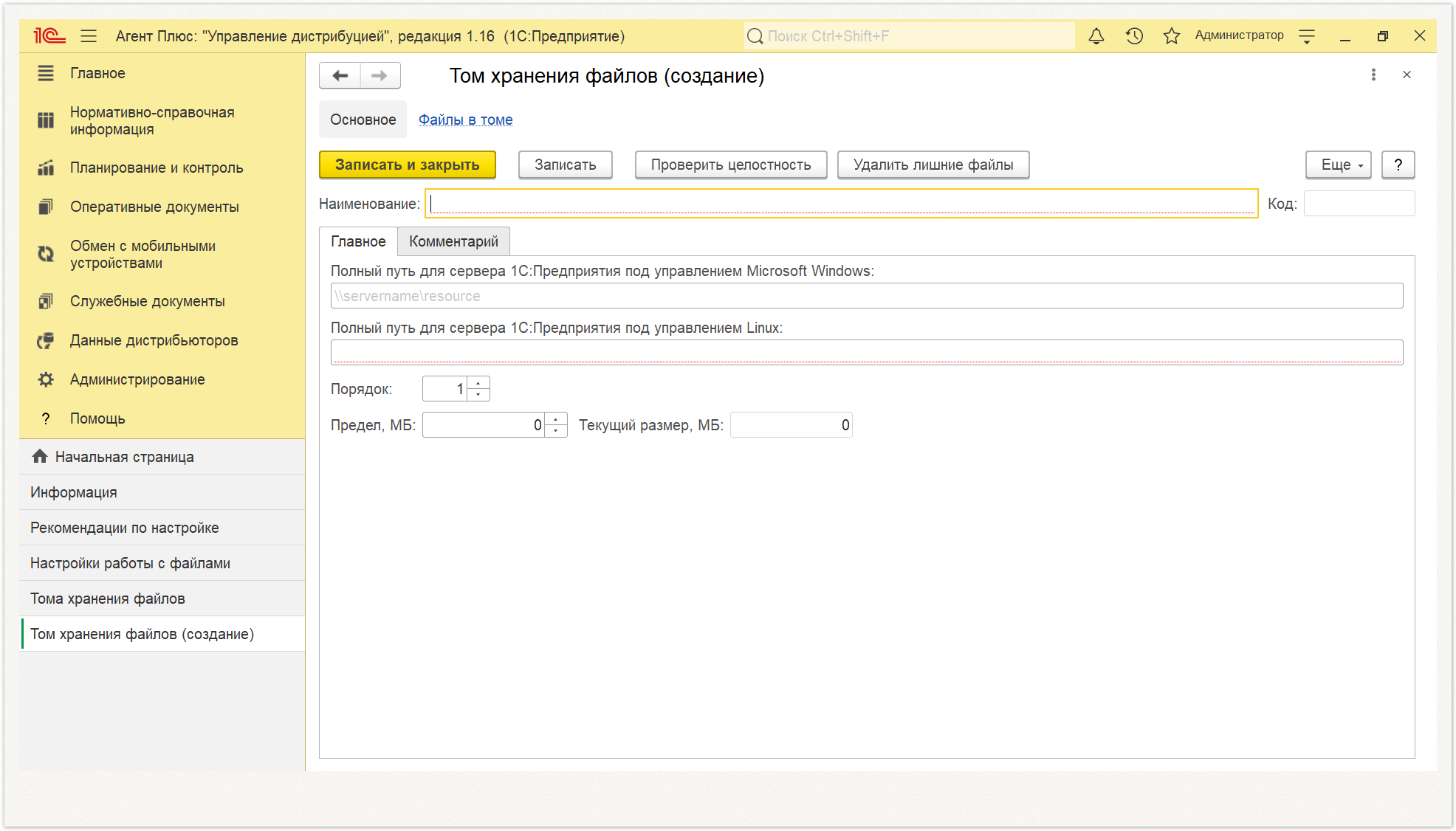The width and height of the screenshot is (1456, 831).
Task: Increase Предел, МБ with up arrow
Action: [556, 419]
